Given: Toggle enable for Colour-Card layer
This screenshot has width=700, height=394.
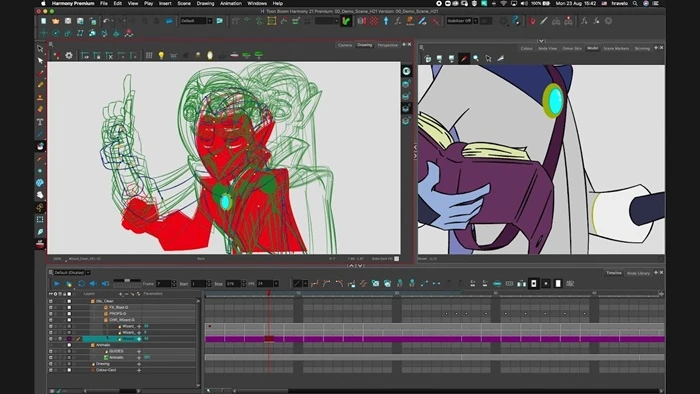Looking at the screenshot, I should (50, 370).
